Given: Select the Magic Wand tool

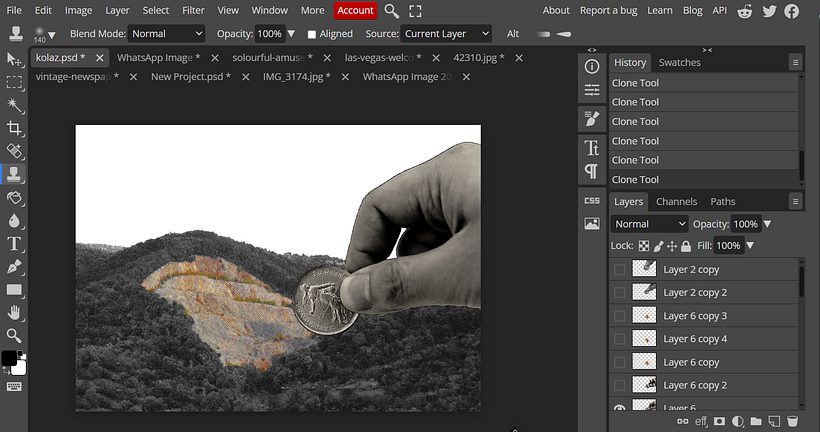Looking at the screenshot, I should (x=14, y=105).
